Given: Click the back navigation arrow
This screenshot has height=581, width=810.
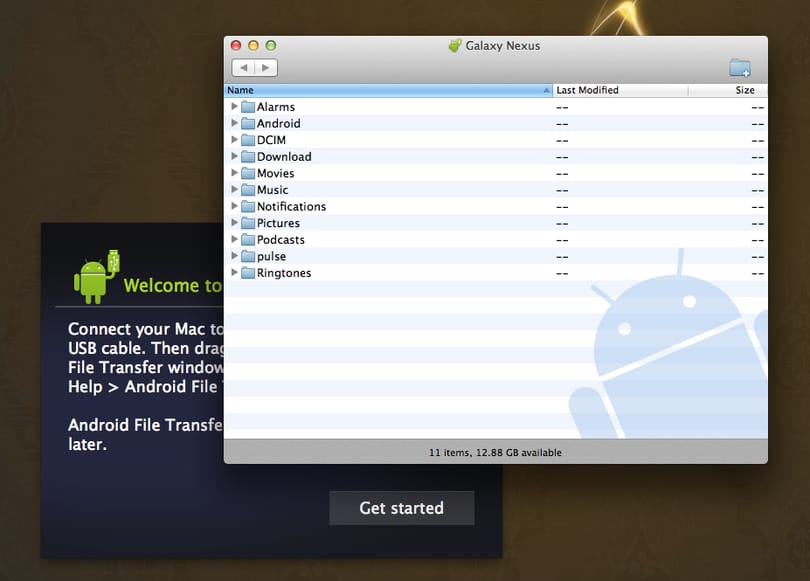Looking at the screenshot, I should click(x=243, y=68).
